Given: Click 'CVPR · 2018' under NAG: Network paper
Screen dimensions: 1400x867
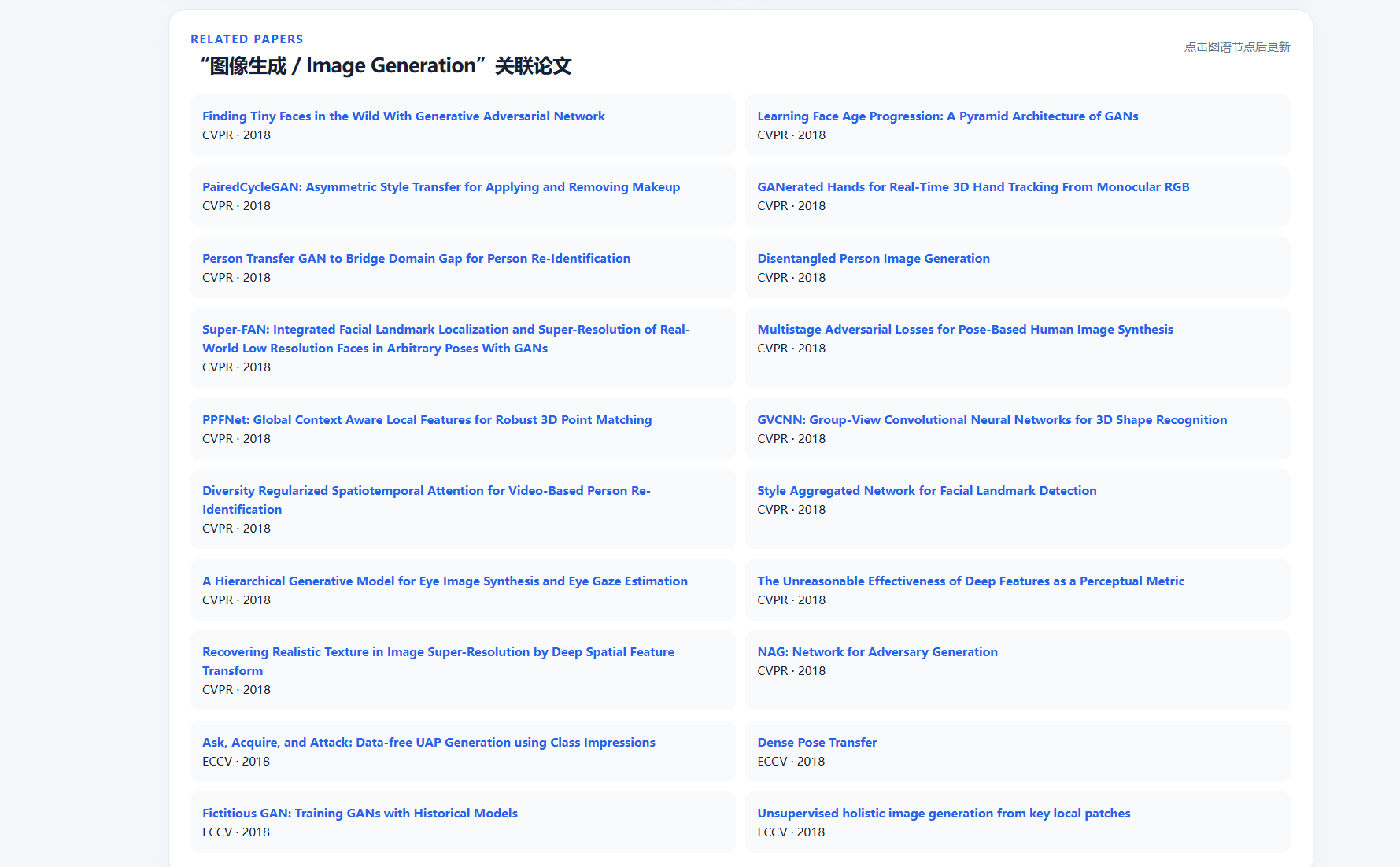Looking at the screenshot, I should [791, 671].
